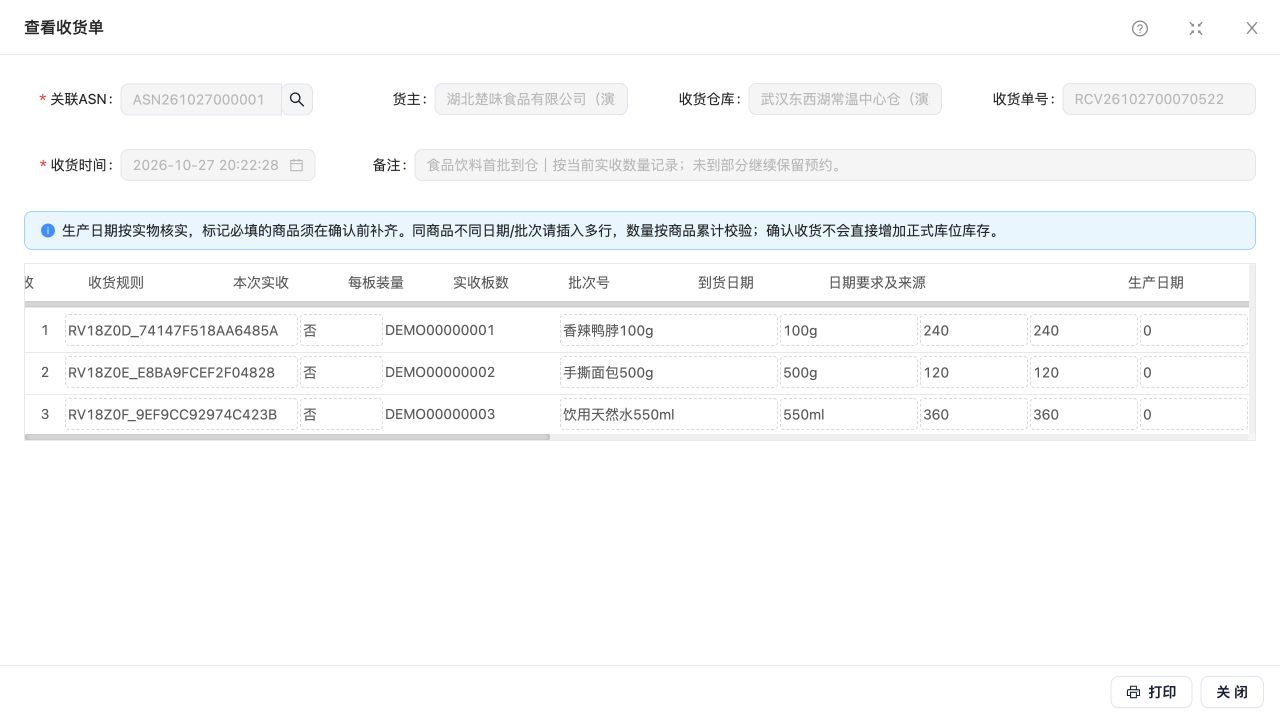Click row number 2 in the table
Image resolution: width=1280 pixels, height=720 pixels.
pyautogui.click(x=45, y=372)
